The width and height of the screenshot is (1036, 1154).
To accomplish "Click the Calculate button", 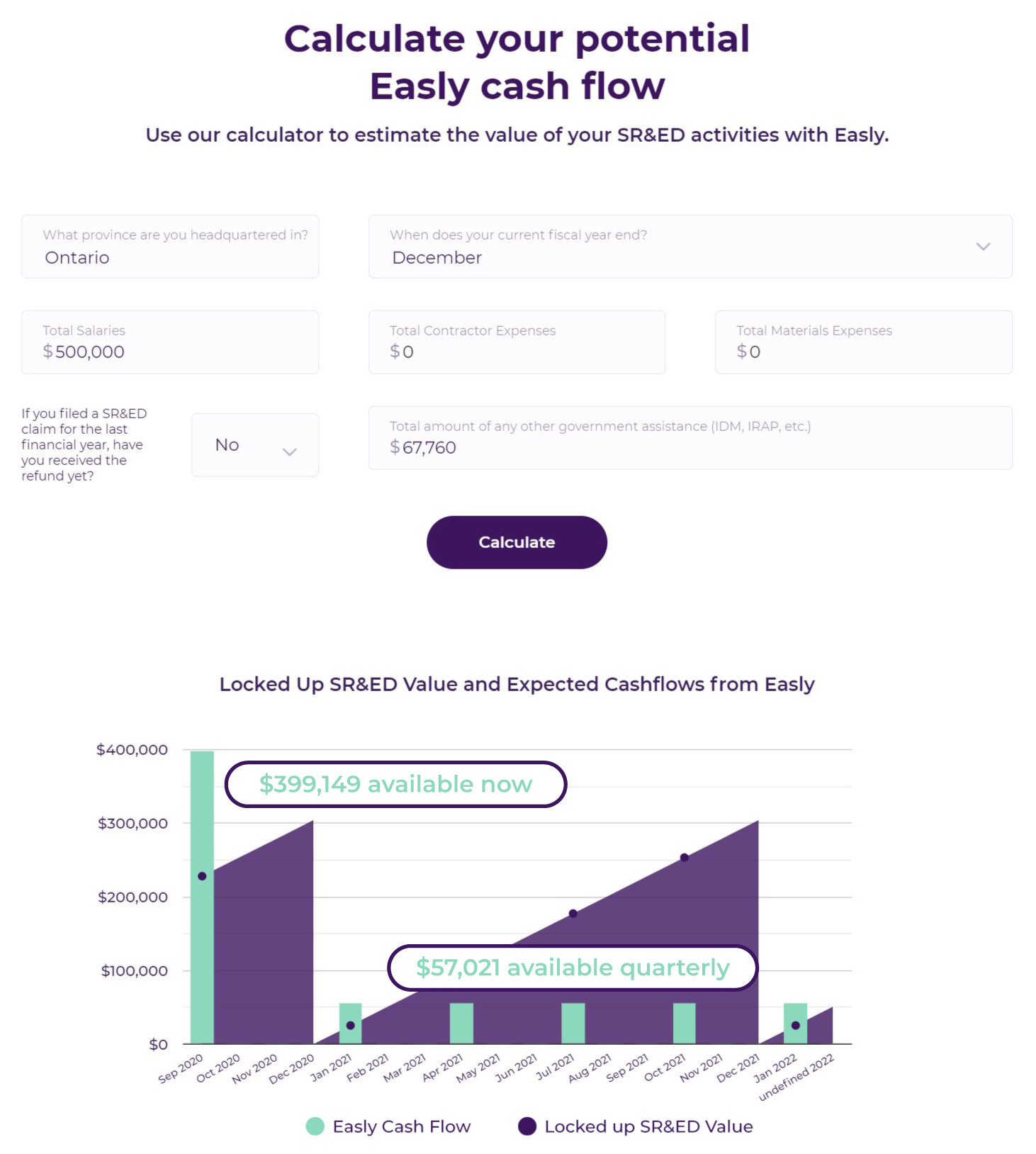I will click(x=516, y=542).
